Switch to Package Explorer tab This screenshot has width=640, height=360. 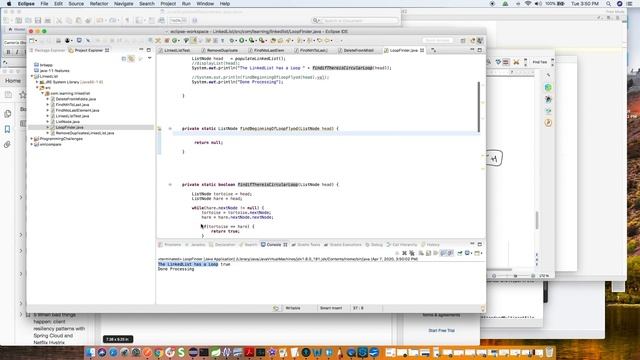tap(47, 50)
